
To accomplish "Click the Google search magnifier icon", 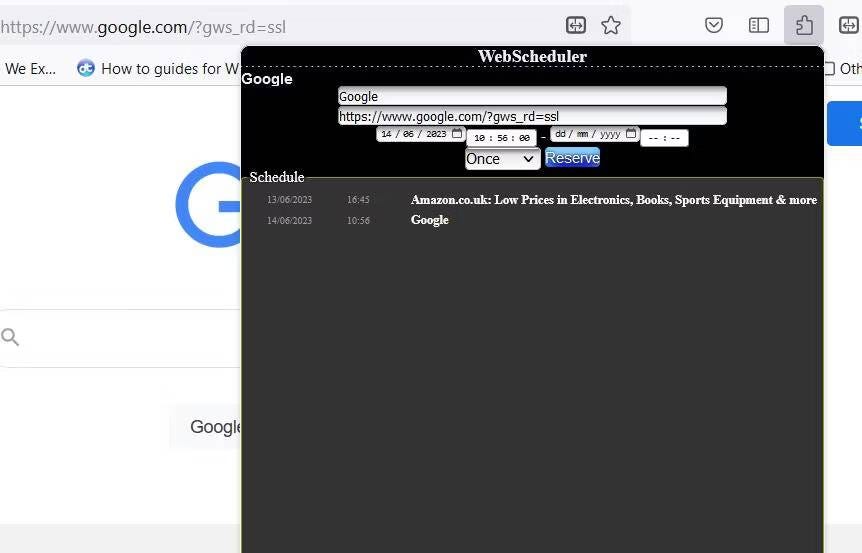I will pyautogui.click(x=10, y=337).
